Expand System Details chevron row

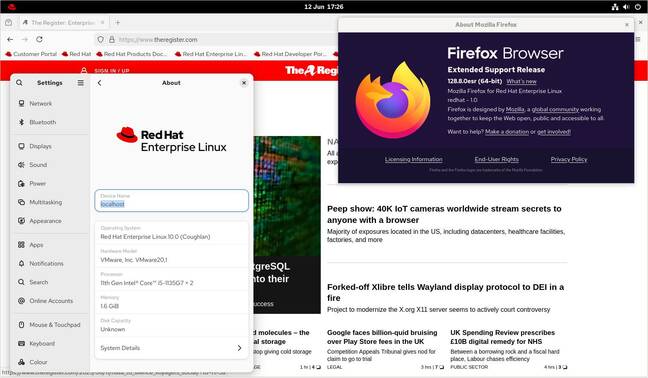point(172,348)
